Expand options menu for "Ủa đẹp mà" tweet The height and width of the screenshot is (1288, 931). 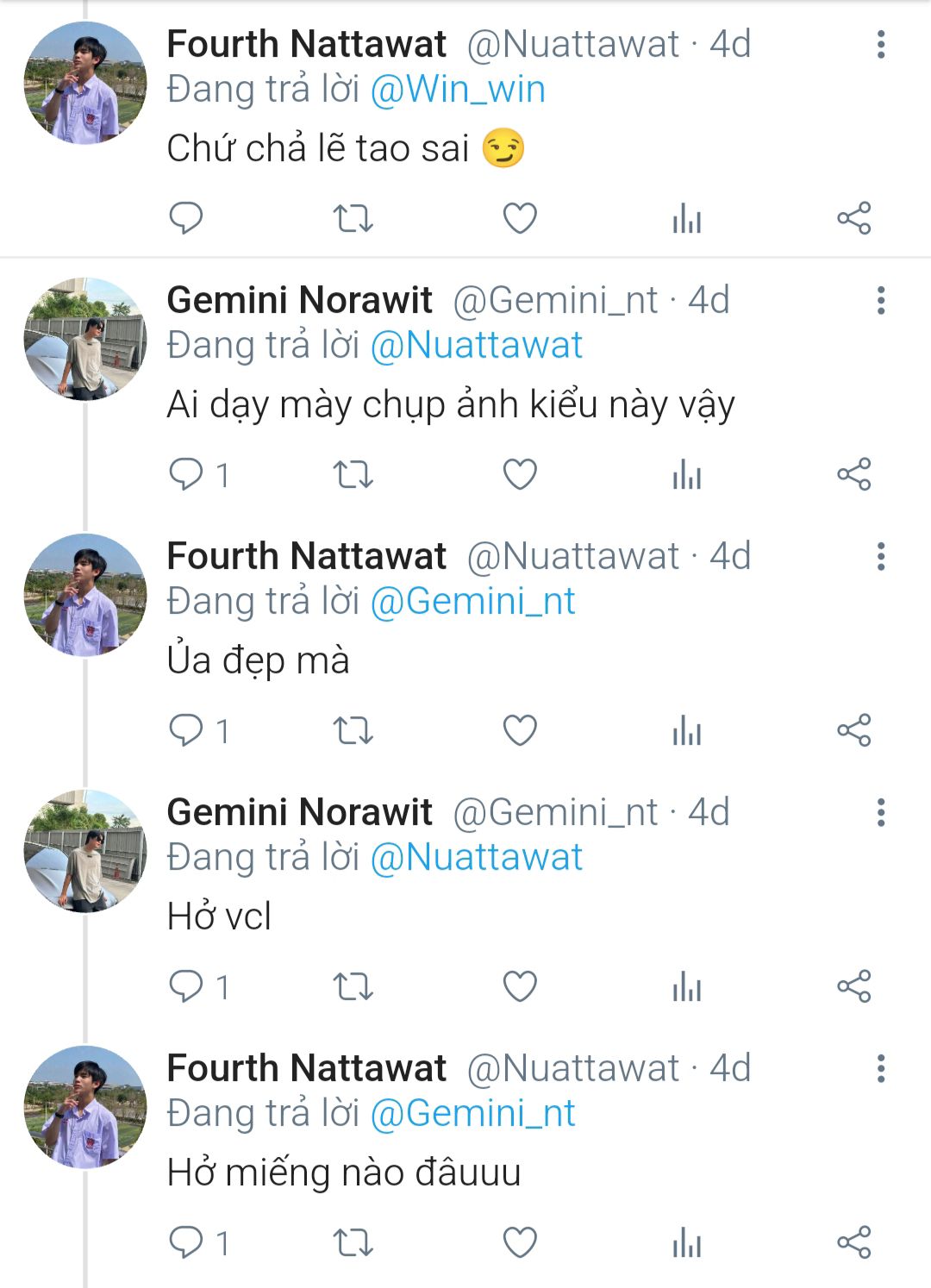(x=880, y=556)
